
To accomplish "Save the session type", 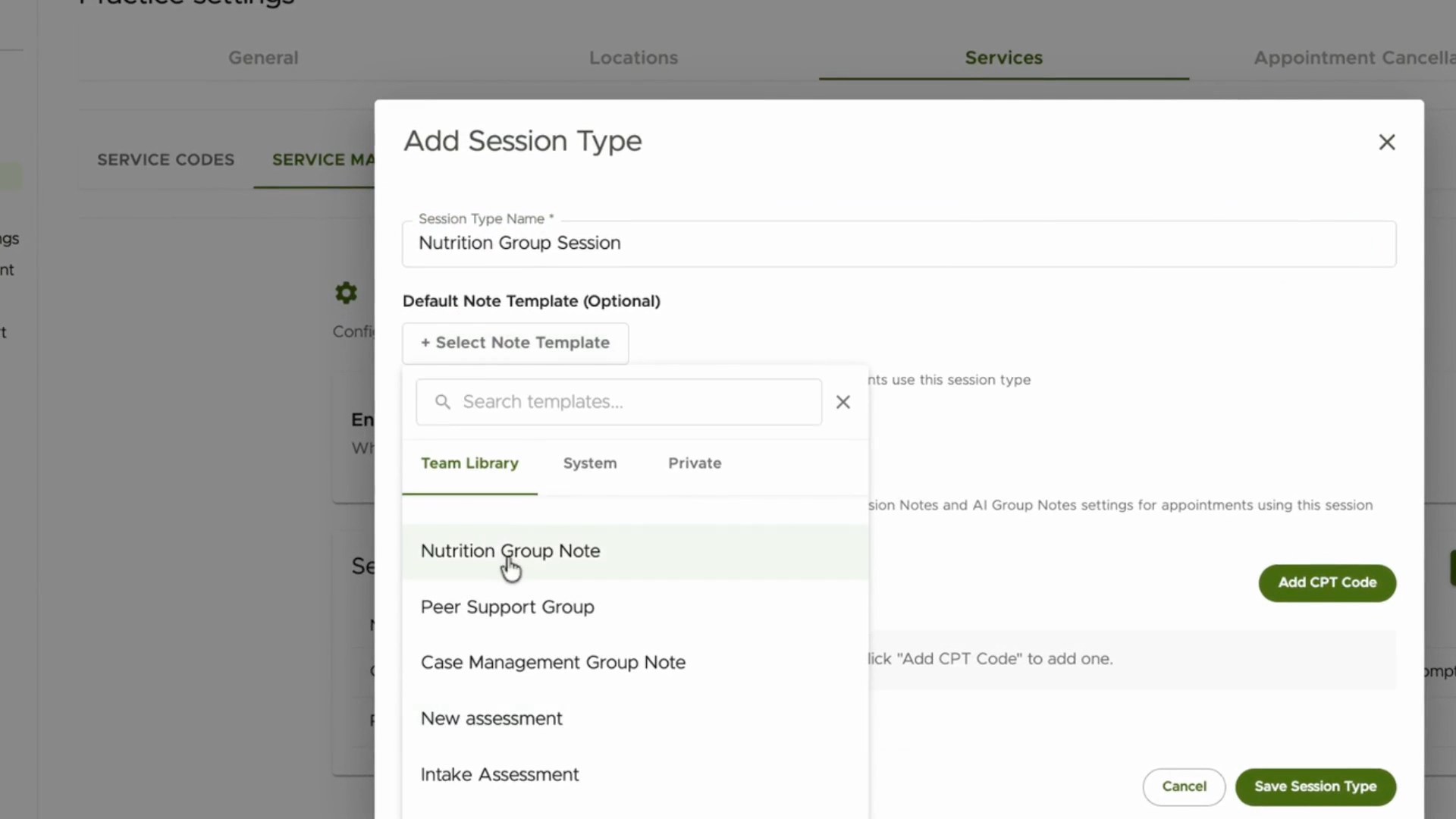I will coord(1315,787).
